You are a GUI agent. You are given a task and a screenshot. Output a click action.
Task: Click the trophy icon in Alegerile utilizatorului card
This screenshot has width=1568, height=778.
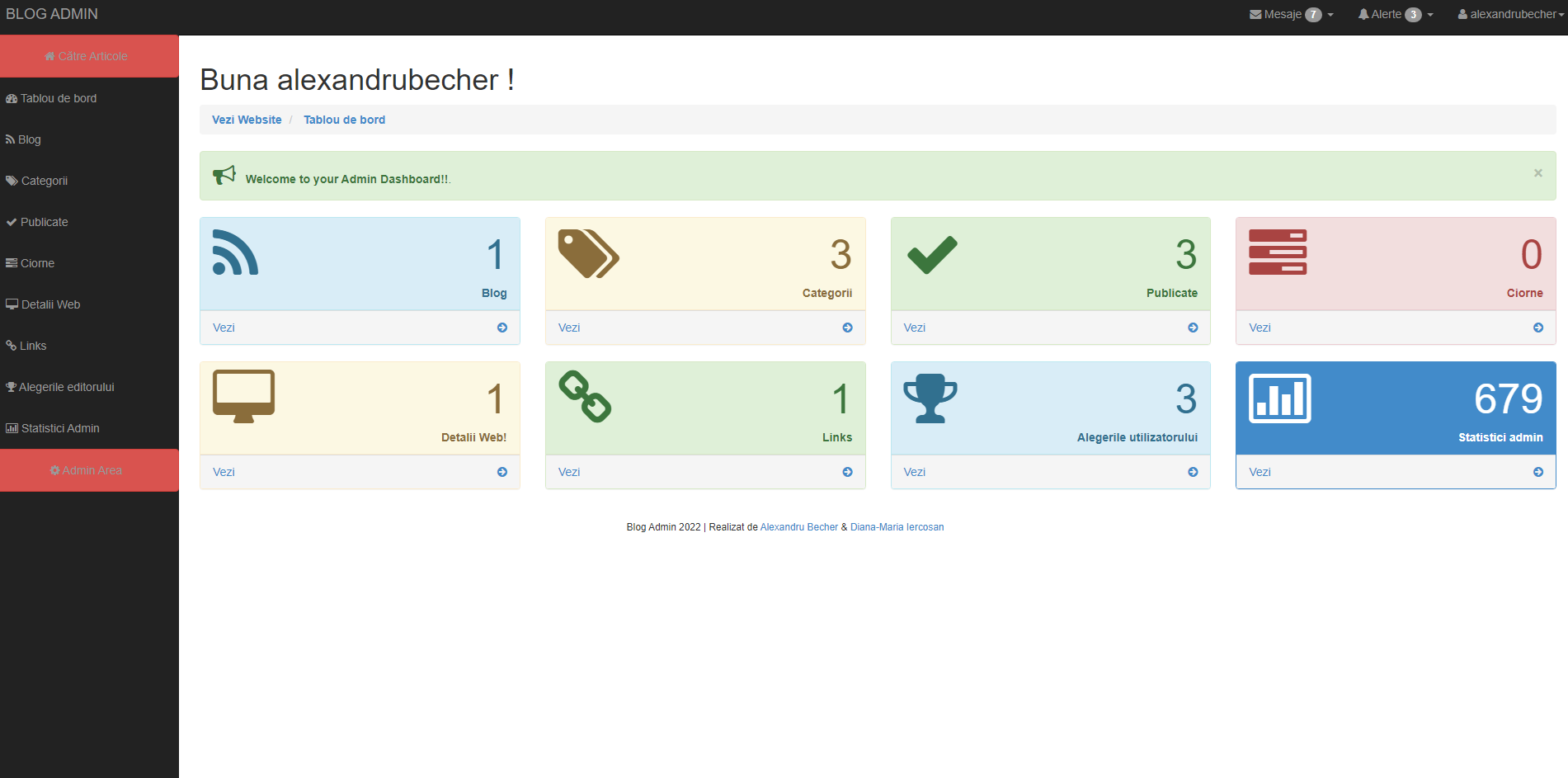(x=930, y=398)
